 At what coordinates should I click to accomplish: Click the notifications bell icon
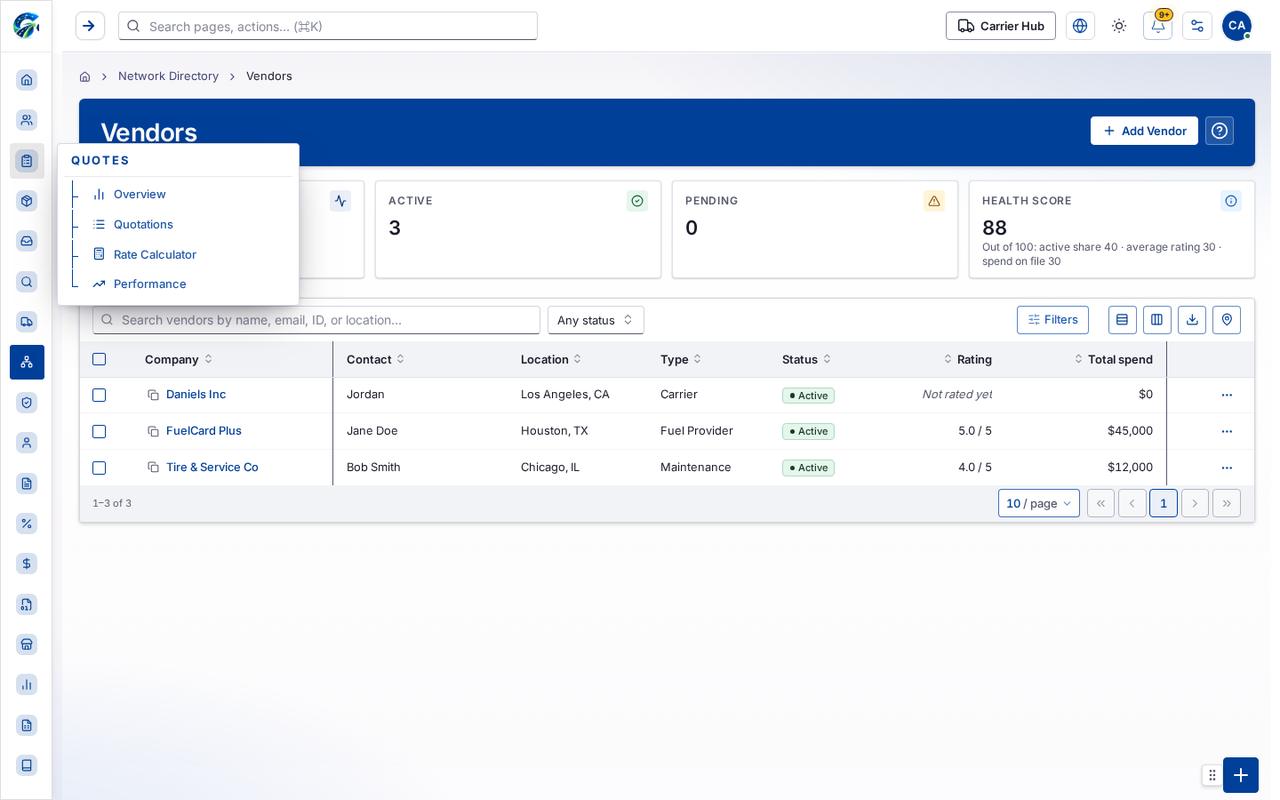tap(1157, 26)
